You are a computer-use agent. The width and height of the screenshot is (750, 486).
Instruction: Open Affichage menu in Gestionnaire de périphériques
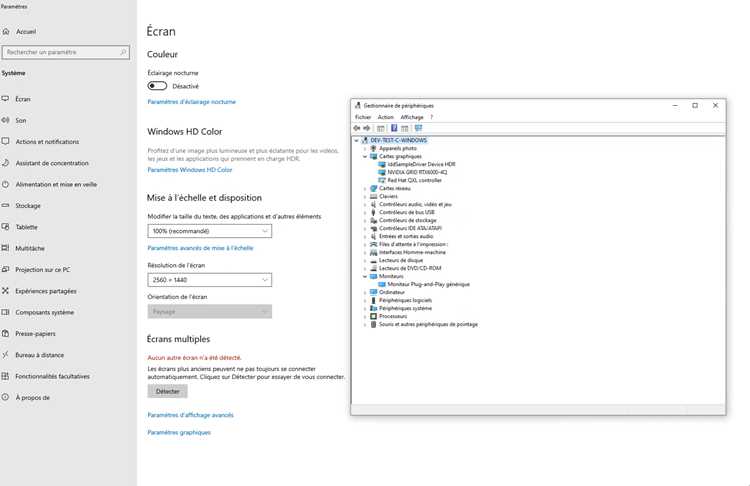coord(412,117)
